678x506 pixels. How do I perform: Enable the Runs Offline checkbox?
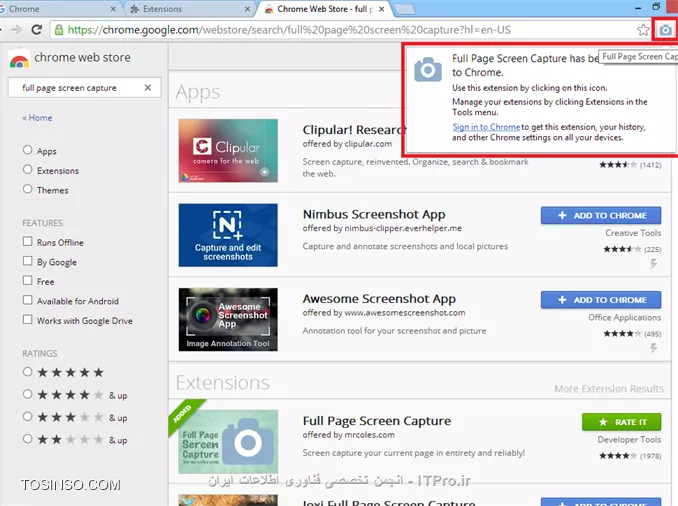(x=27, y=241)
